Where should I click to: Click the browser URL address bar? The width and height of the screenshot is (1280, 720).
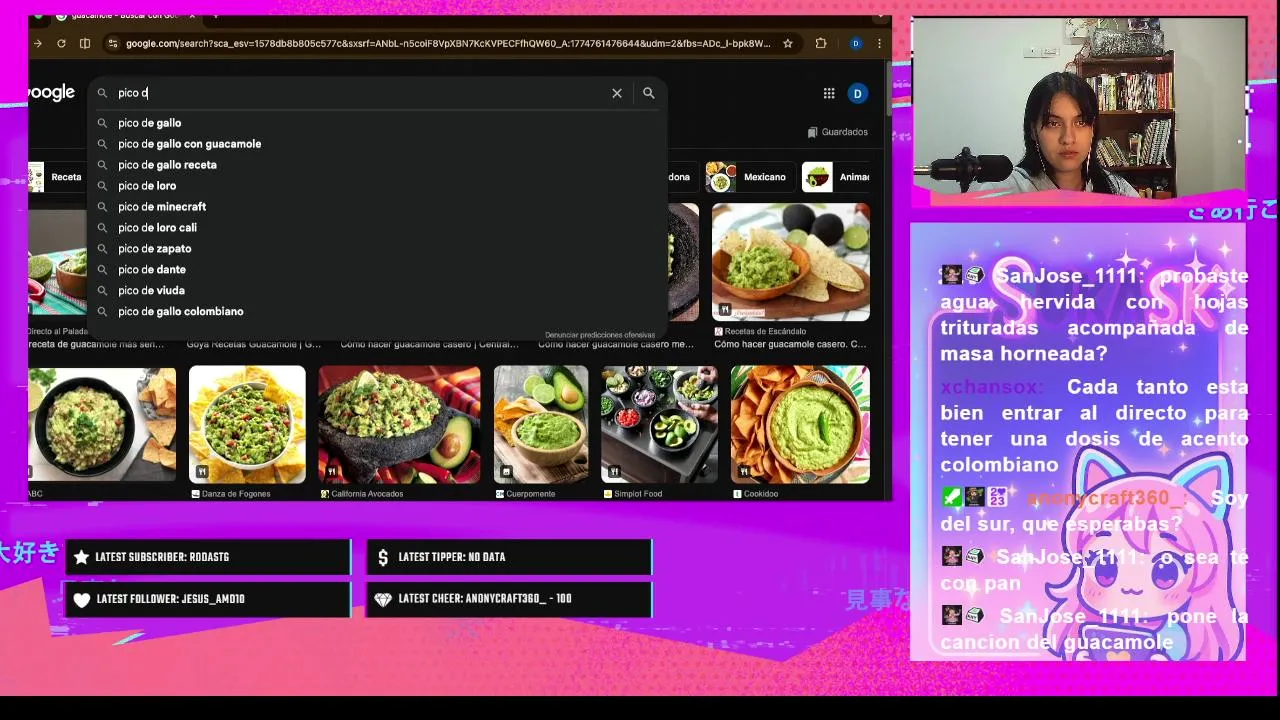[448, 43]
